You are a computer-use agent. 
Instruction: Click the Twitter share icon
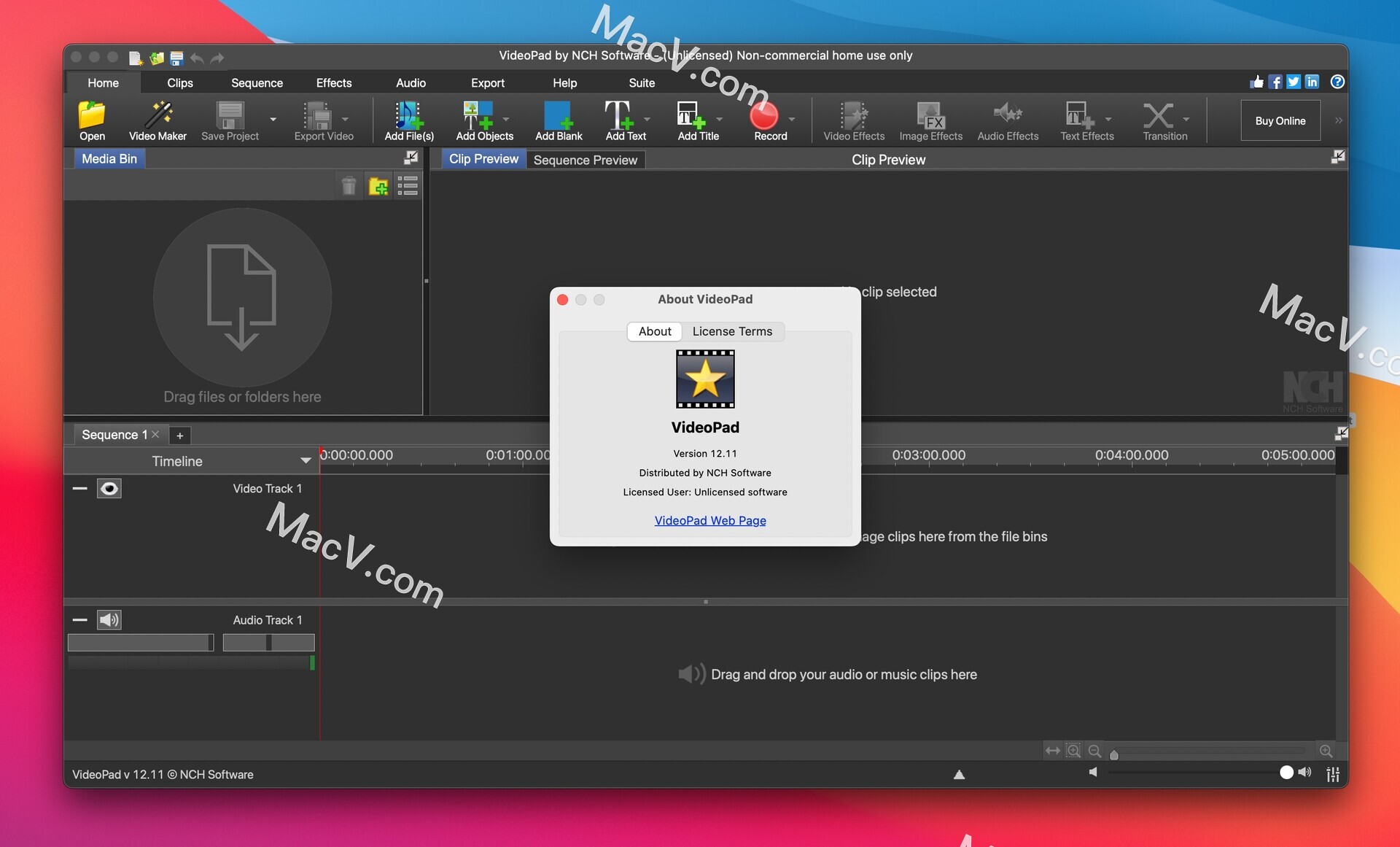1294,82
